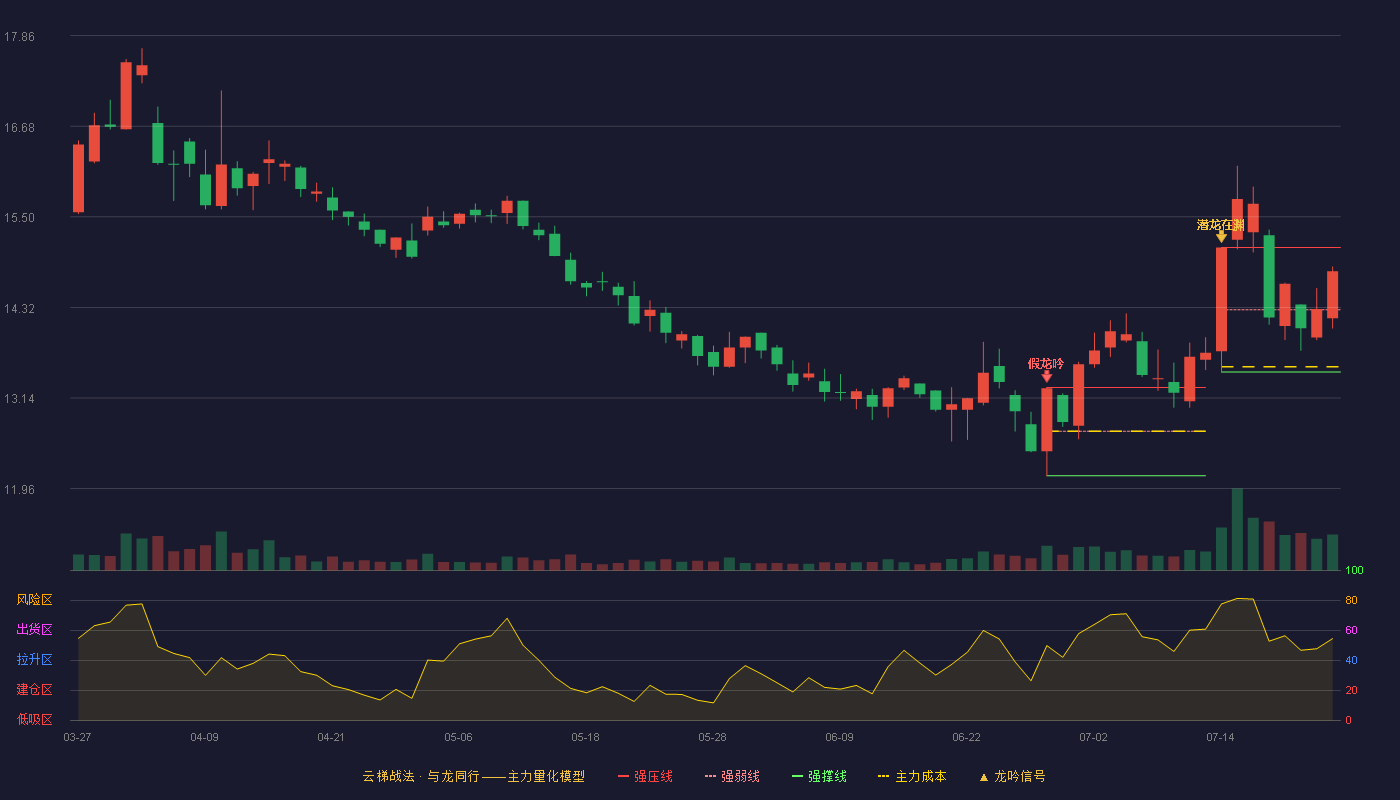Click the 潜龙在渊 annotation label

[x=1221, y=225]
